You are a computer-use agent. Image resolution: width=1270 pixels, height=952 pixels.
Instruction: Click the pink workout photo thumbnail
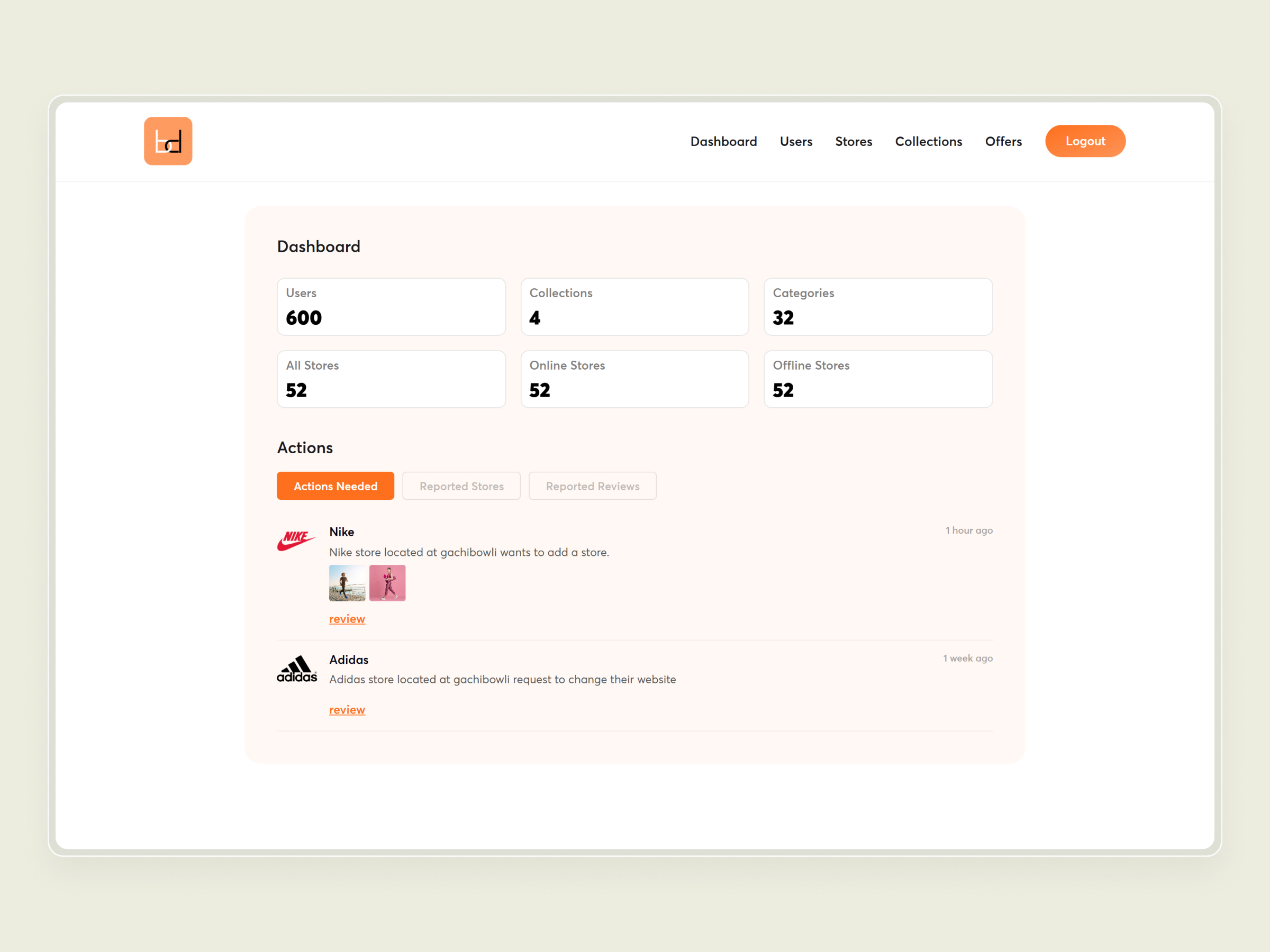(x=387, y=582)
